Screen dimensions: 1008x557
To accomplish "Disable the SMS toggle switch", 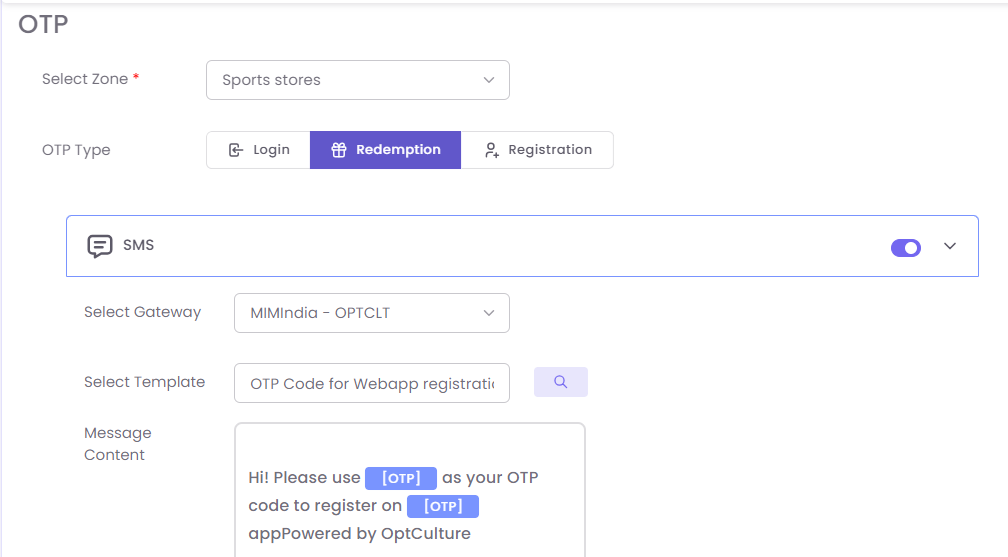I will coord(906,247).
